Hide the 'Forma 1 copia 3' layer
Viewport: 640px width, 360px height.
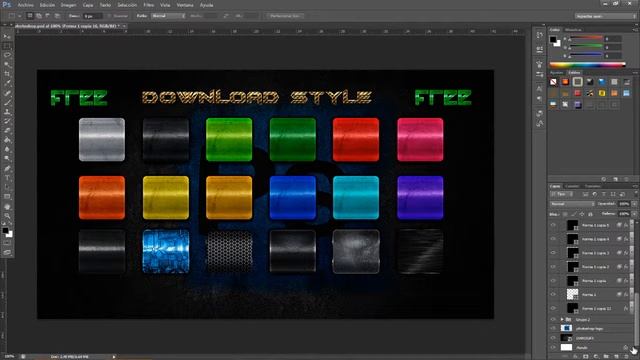coord(553,253)
